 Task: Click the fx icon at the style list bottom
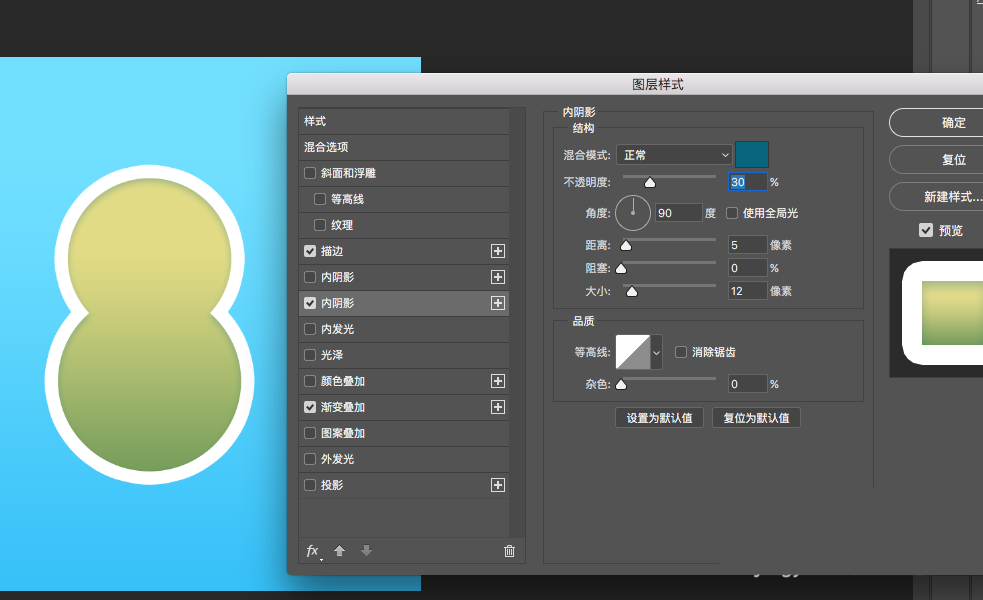click(x=312, y=550)
